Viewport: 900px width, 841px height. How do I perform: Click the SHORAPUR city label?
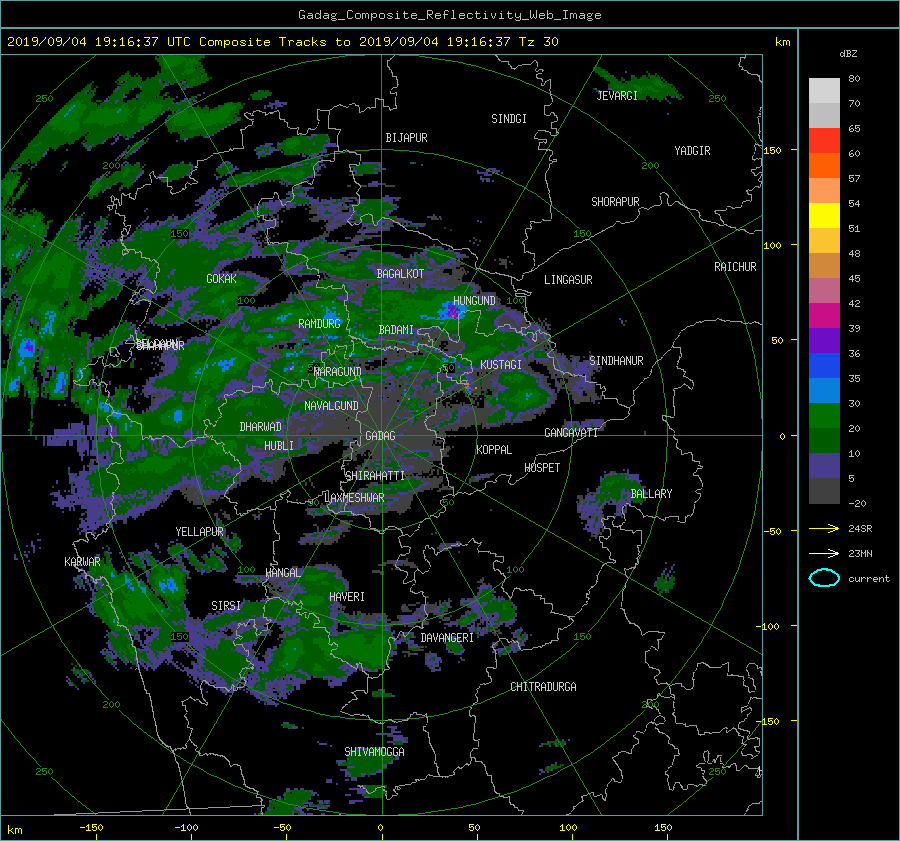point(615,201)
